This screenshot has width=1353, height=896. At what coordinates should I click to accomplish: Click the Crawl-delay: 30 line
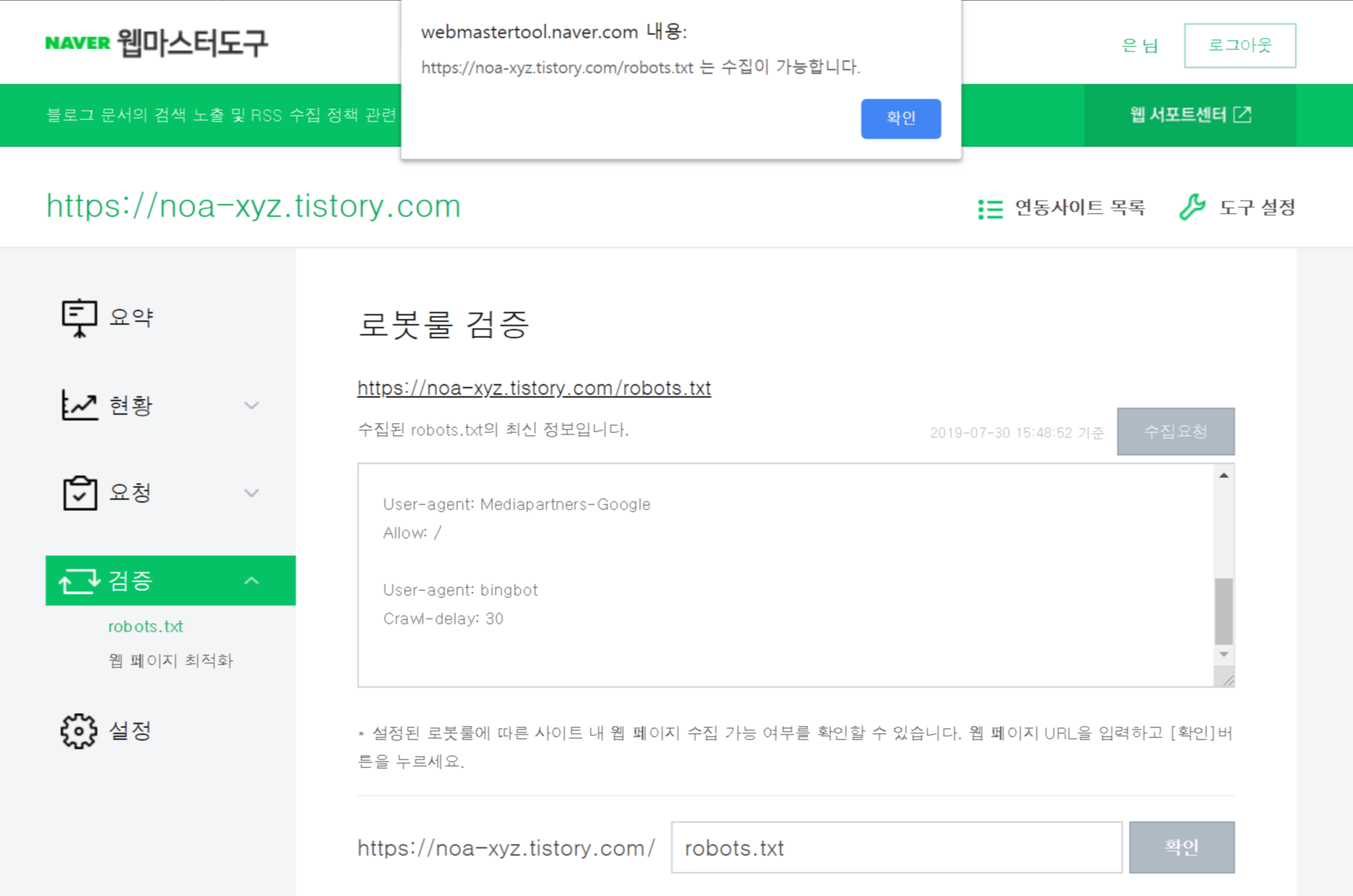point(443,619)
